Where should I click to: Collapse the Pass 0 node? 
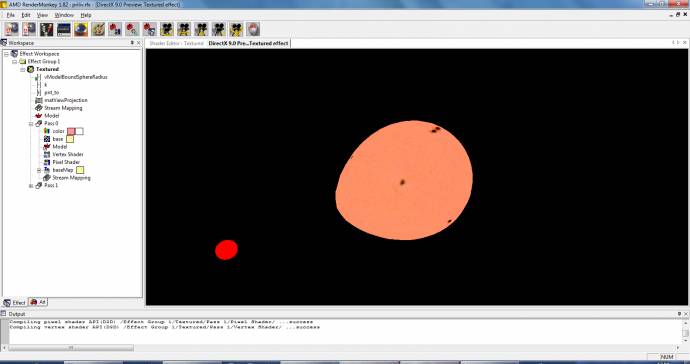tap(31, 124)
